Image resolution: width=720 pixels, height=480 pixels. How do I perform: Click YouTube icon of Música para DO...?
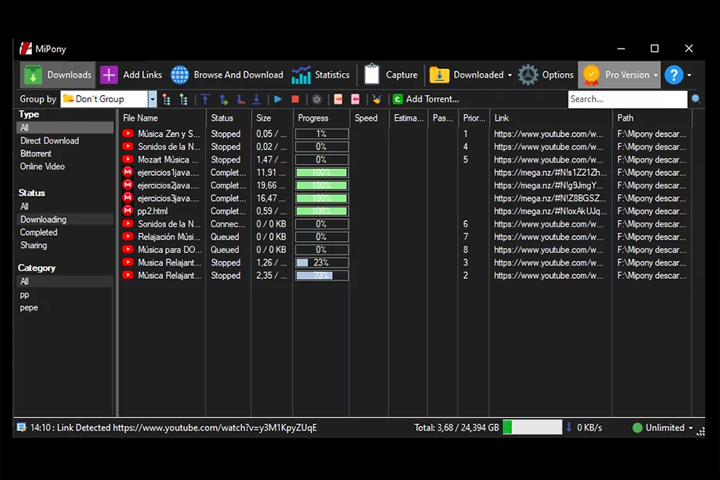(128, 249)
